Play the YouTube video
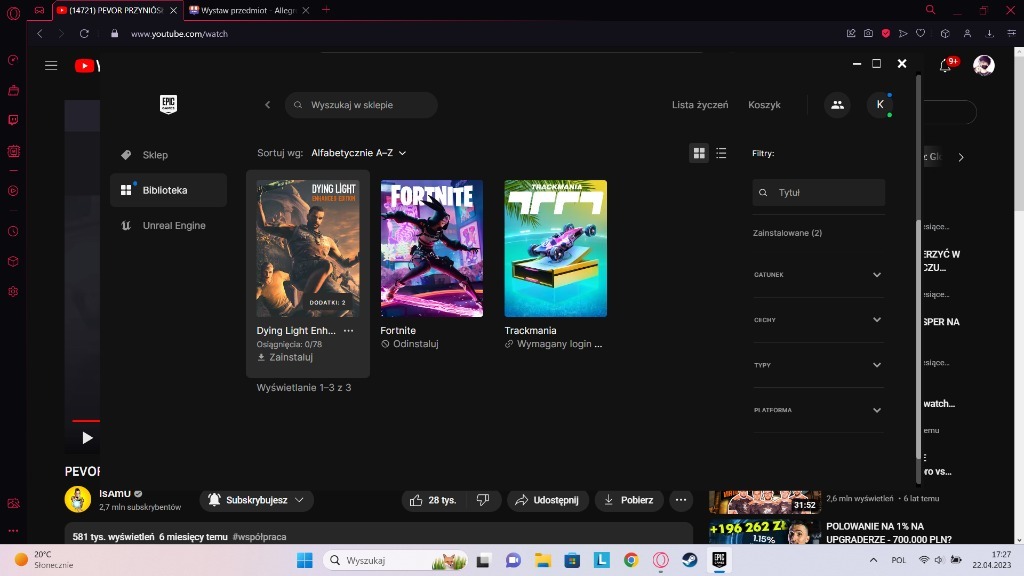 pyautogui.click(x=87, y=438)
